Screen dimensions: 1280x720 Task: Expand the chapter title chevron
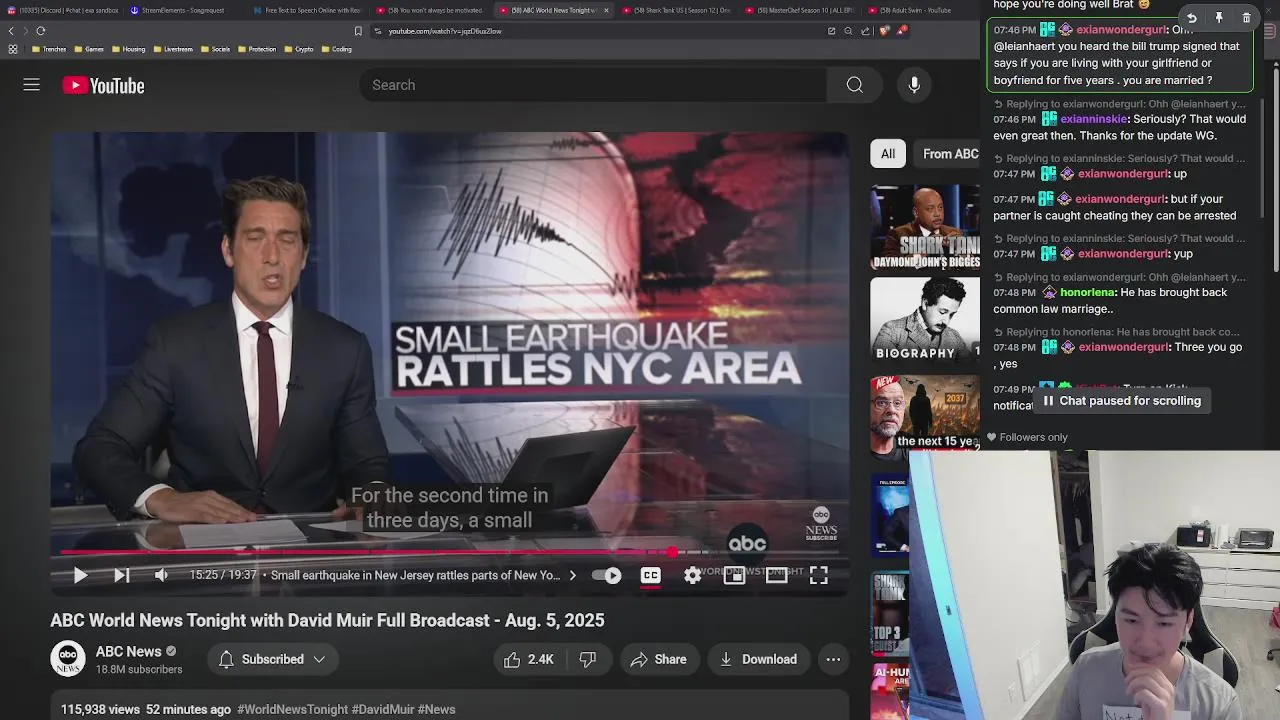(572, 575)
